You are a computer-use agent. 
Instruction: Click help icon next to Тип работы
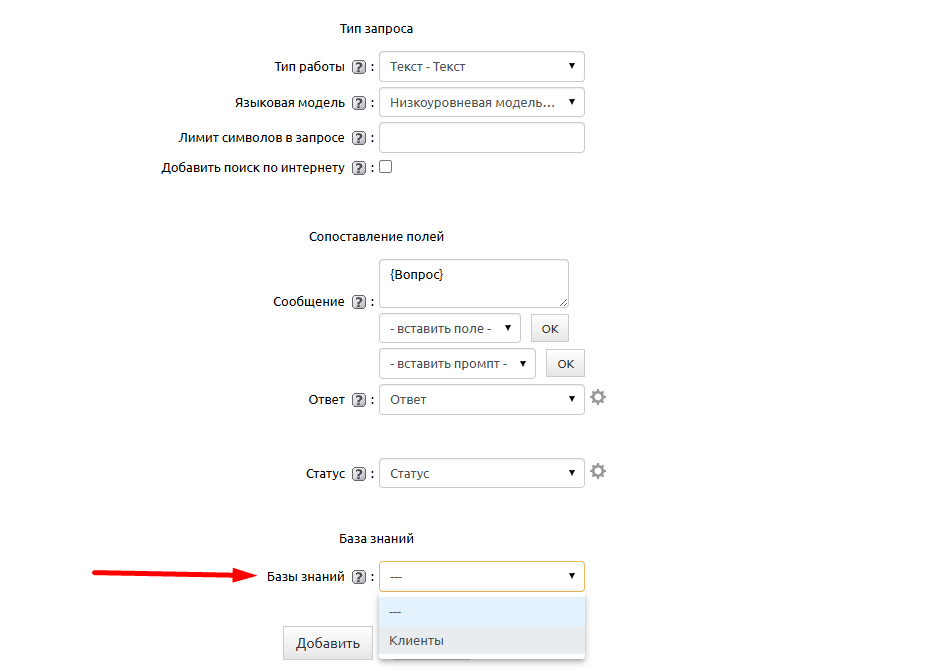pyautogui.click(x=360, y=67)
